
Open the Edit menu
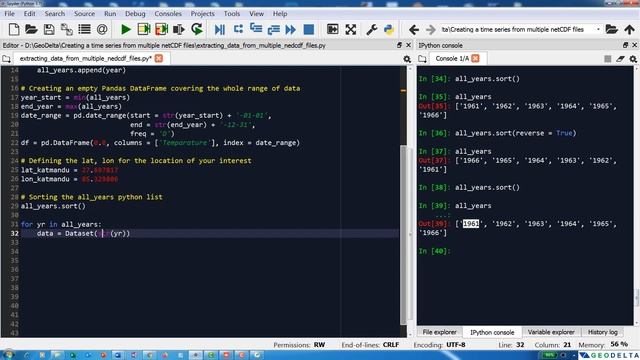29,13
